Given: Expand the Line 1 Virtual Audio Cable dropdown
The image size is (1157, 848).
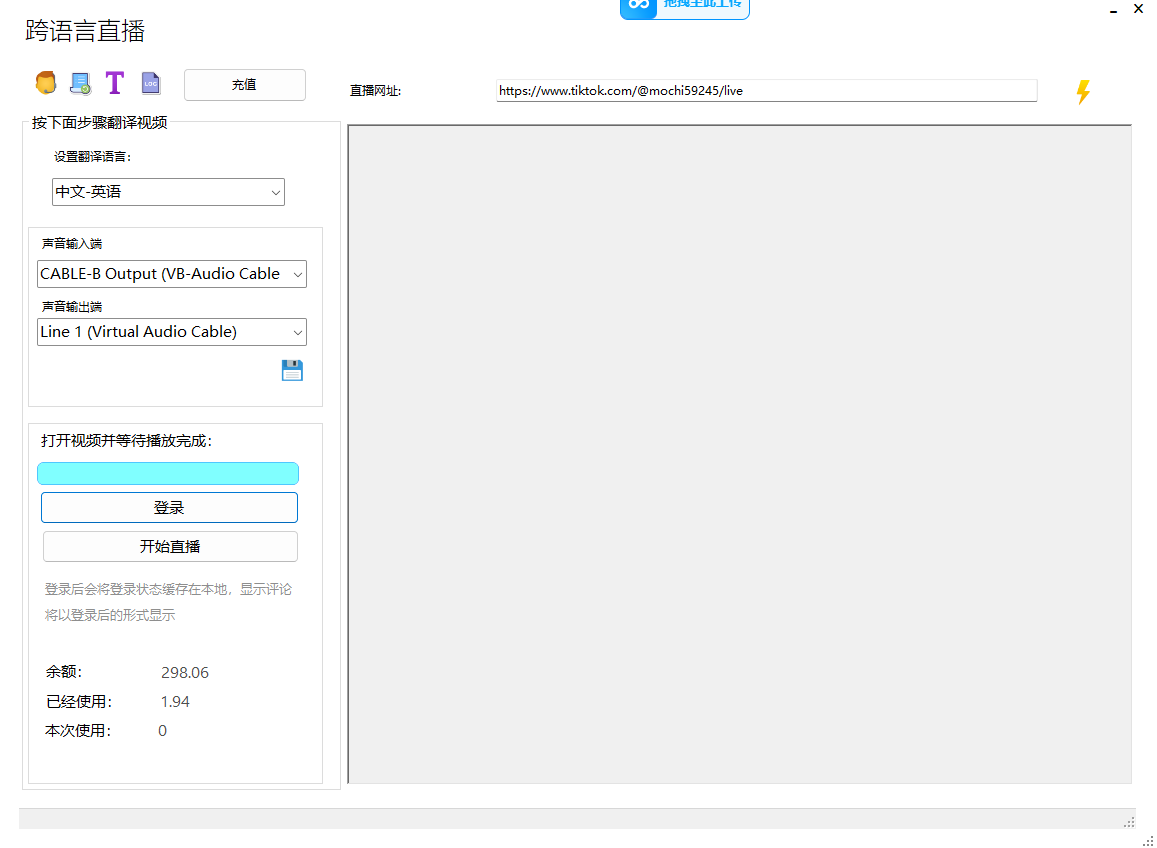Looking at the screenshot, I should [x=172, y=332].
